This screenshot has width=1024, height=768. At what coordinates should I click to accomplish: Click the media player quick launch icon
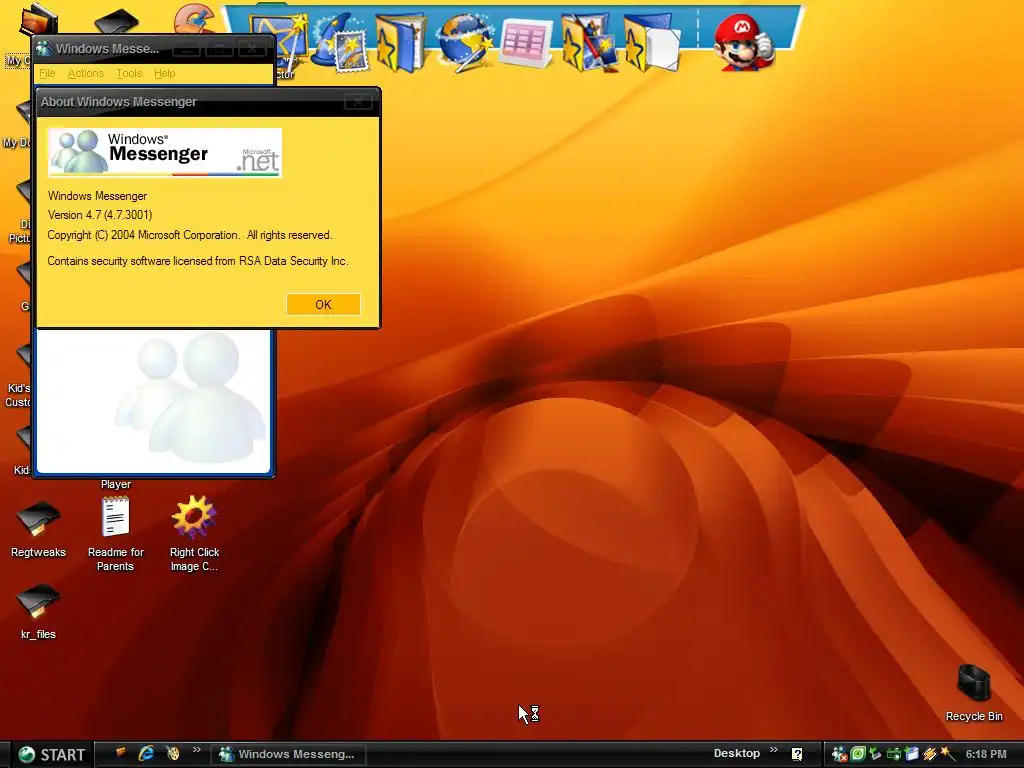(172, 753)
